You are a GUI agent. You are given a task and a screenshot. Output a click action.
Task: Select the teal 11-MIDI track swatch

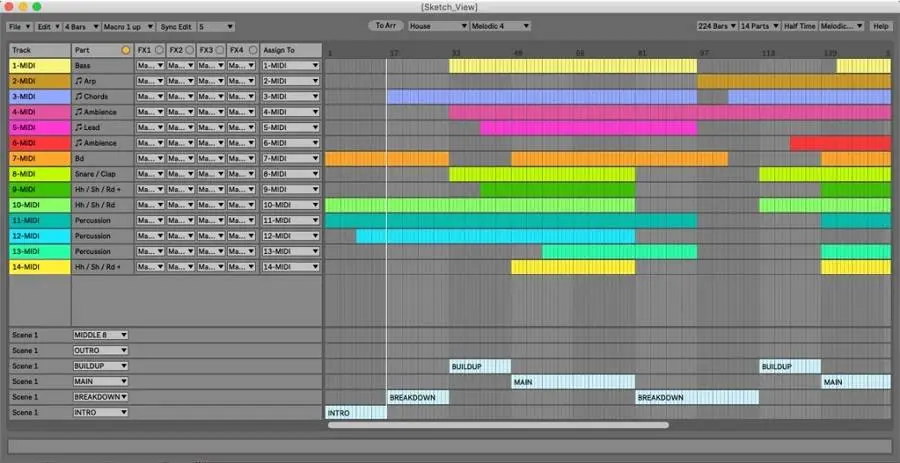40,220
